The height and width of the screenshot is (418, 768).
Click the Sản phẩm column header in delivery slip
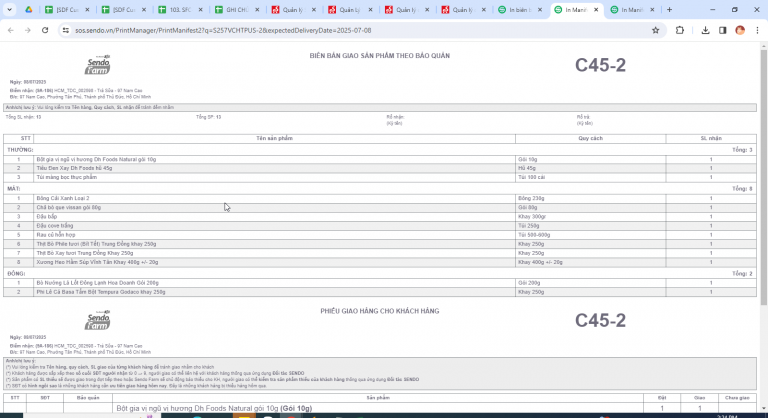(378, 398)
